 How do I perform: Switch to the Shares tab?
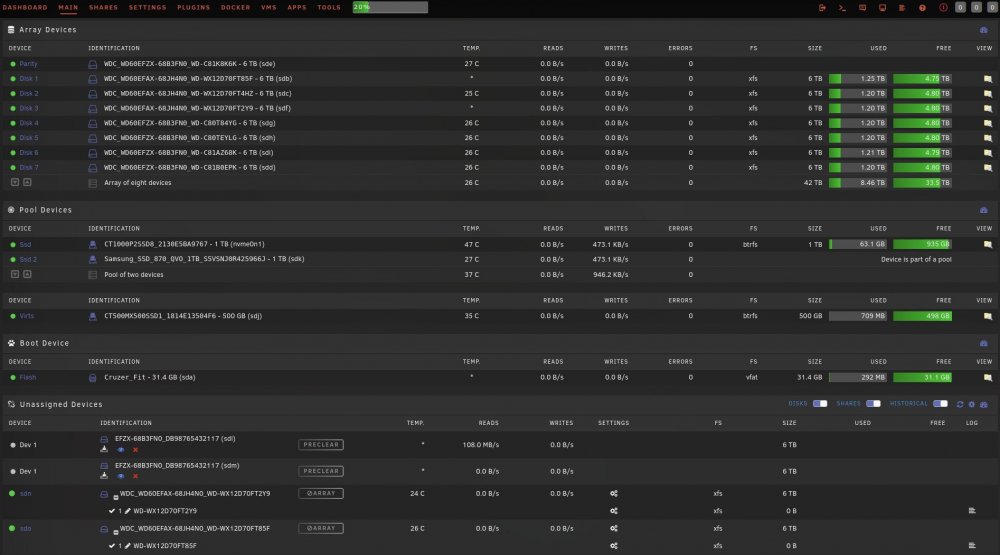coord(103,8)
